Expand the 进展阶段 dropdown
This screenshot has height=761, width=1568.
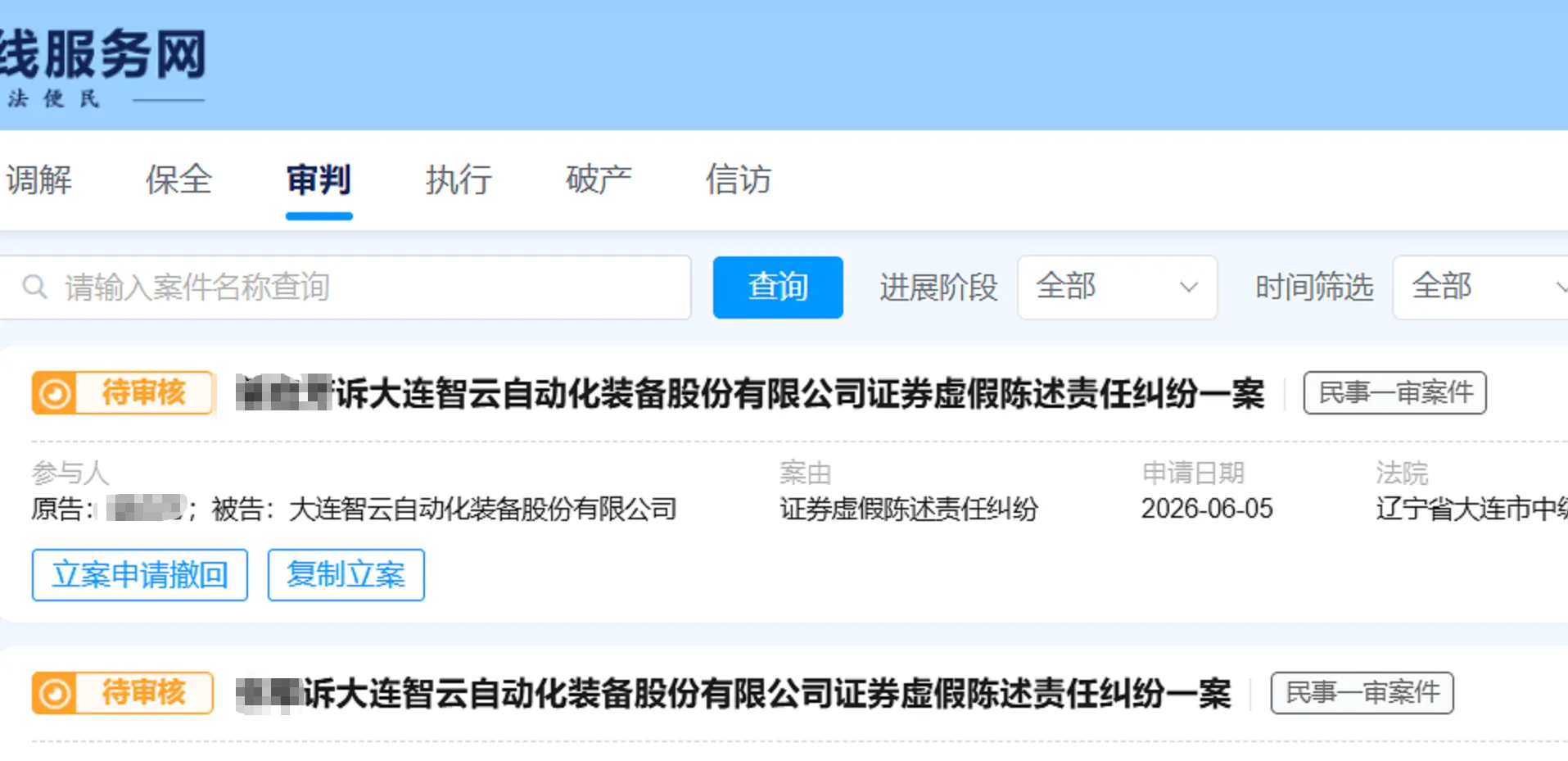(1117, 288)
